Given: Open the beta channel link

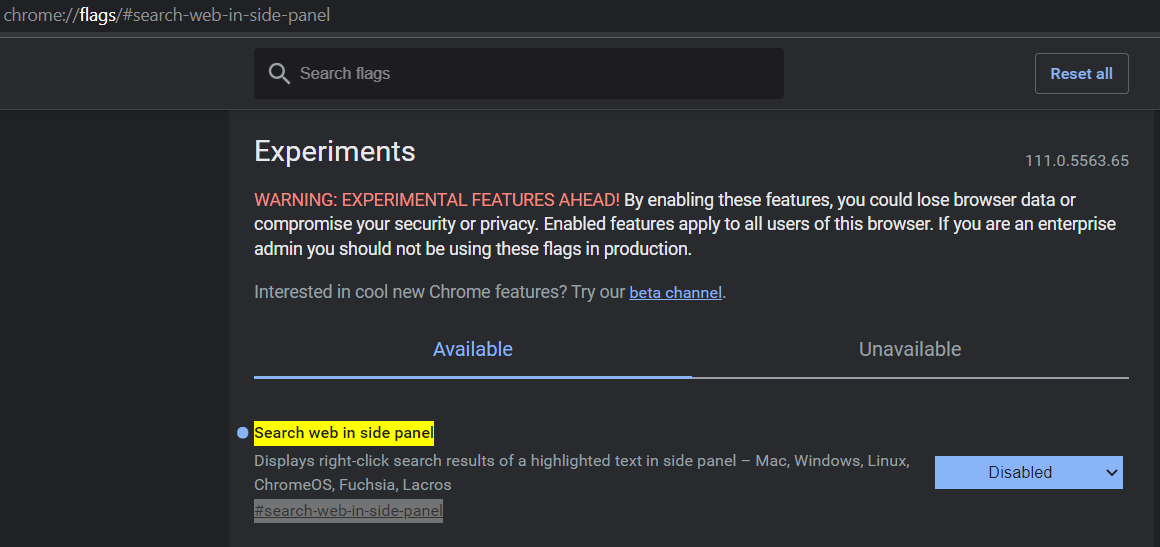Looking at the screenshot, I should [x=675, y=292].
